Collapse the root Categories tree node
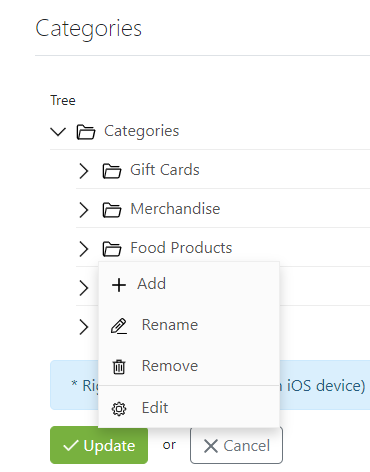This screenshot has height=472, width=370. (58, 132)
